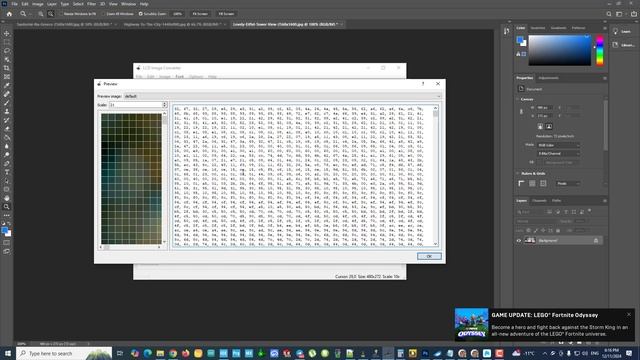The image size is (640, 360).
Task: Select the Brush tool
Action: 7,102
